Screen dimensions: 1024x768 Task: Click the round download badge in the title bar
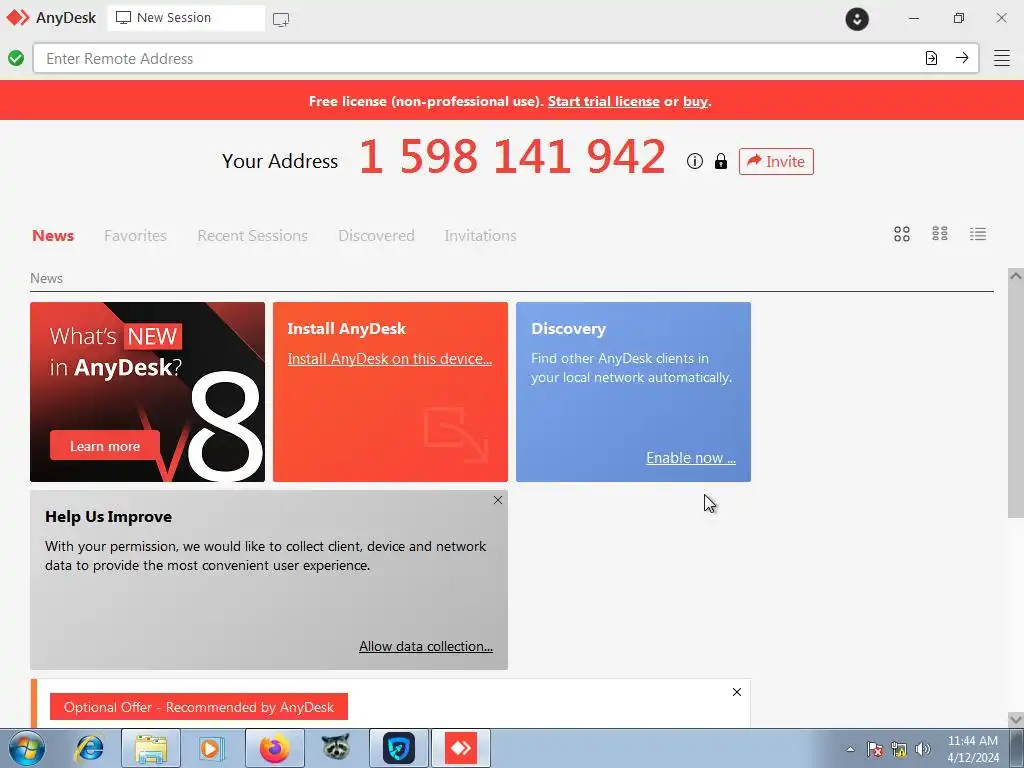point(857,18)
